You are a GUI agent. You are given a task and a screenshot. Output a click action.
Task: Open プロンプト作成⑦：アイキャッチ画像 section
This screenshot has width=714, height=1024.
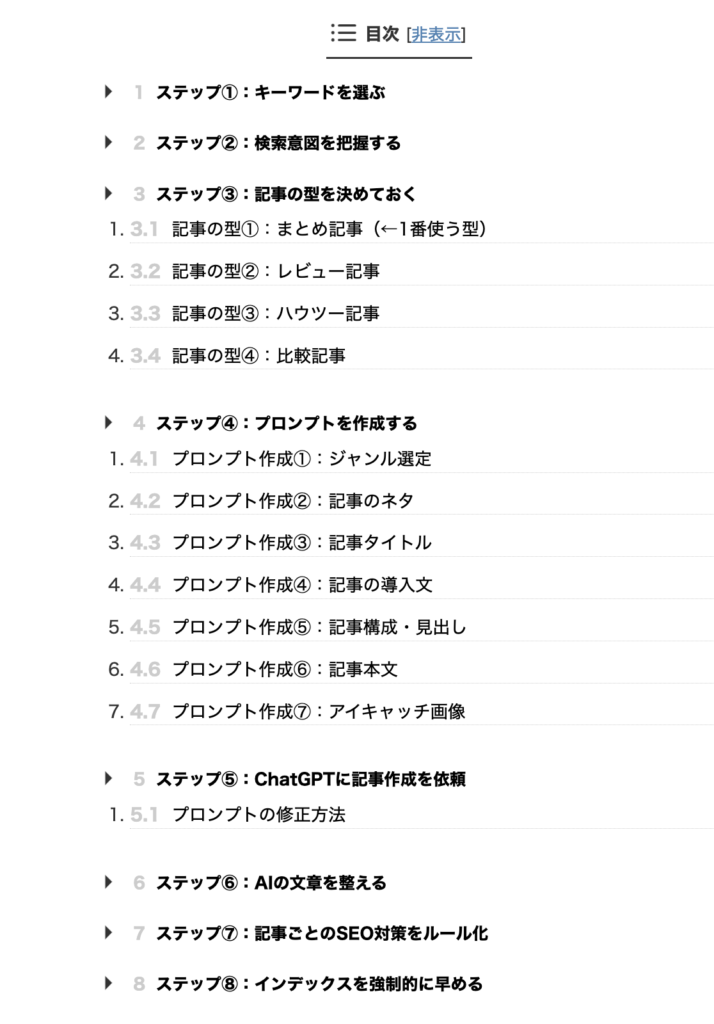(319, 711)
